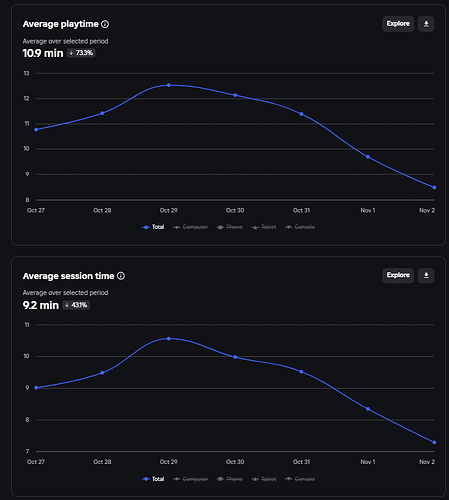Download the Average playtime chart data
449x500 pixels.
[x=426, y=24]
